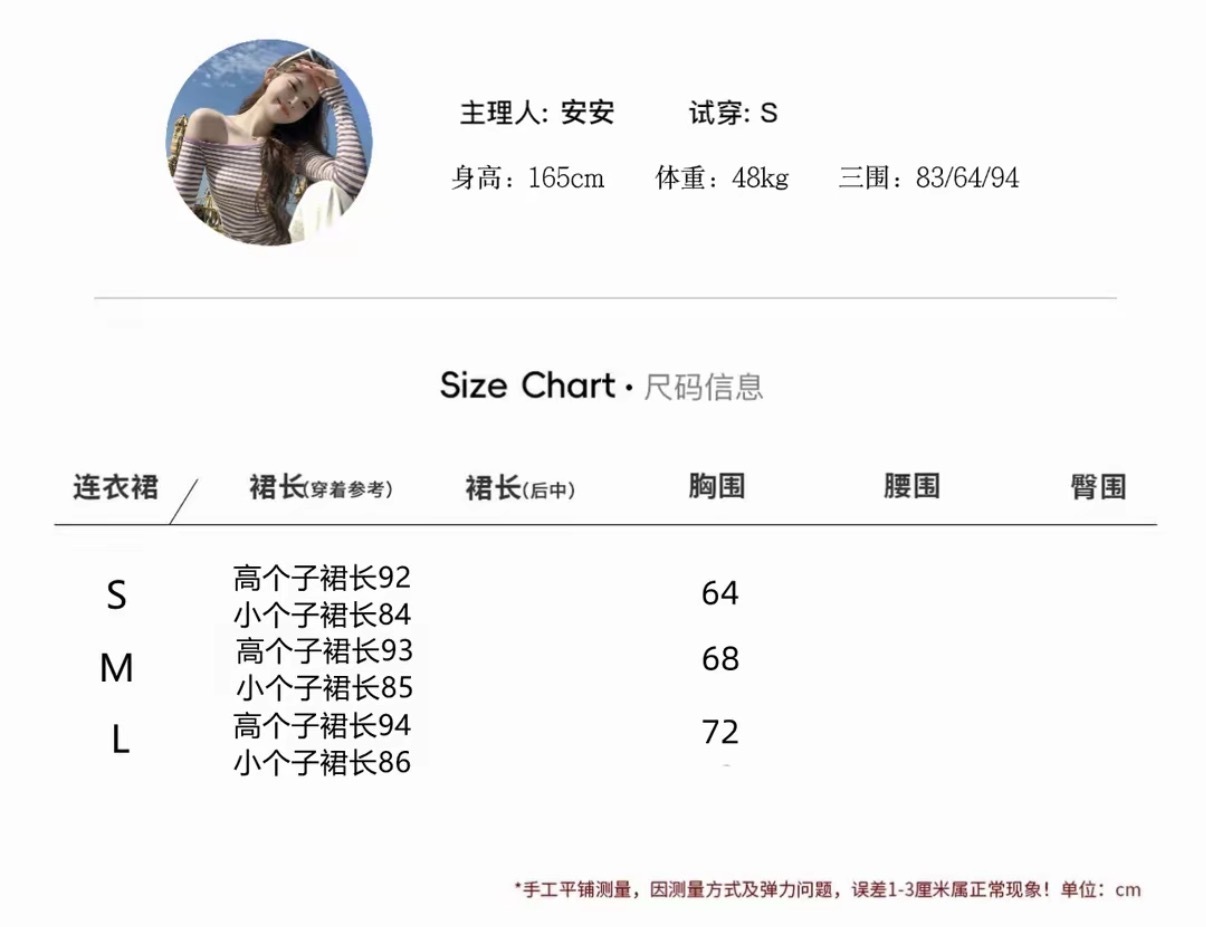Select the M size row label
The image size is (1206, 927).
click(x=117, y=668)
